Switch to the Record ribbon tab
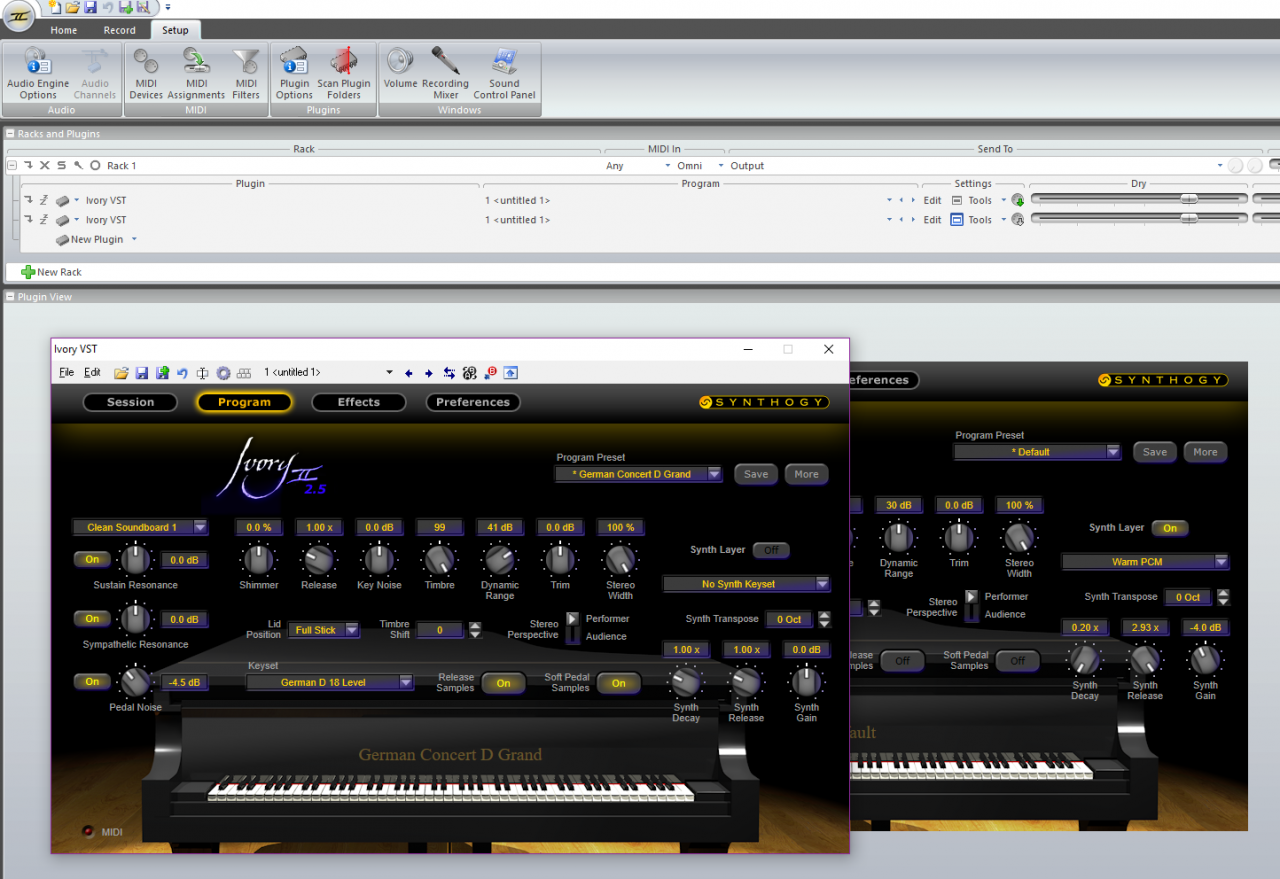Viewport: 1280px width, 879px height. [119, 30]
